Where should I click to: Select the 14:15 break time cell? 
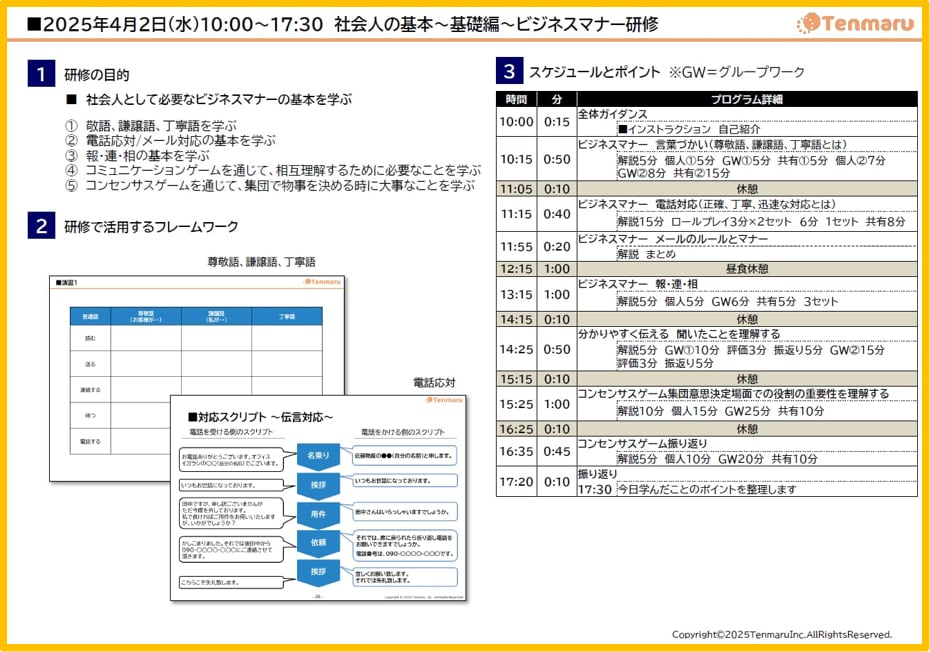(x=516, y=319)
